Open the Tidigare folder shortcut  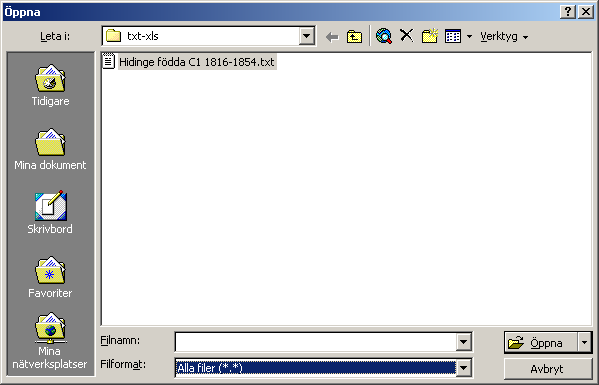50,86
